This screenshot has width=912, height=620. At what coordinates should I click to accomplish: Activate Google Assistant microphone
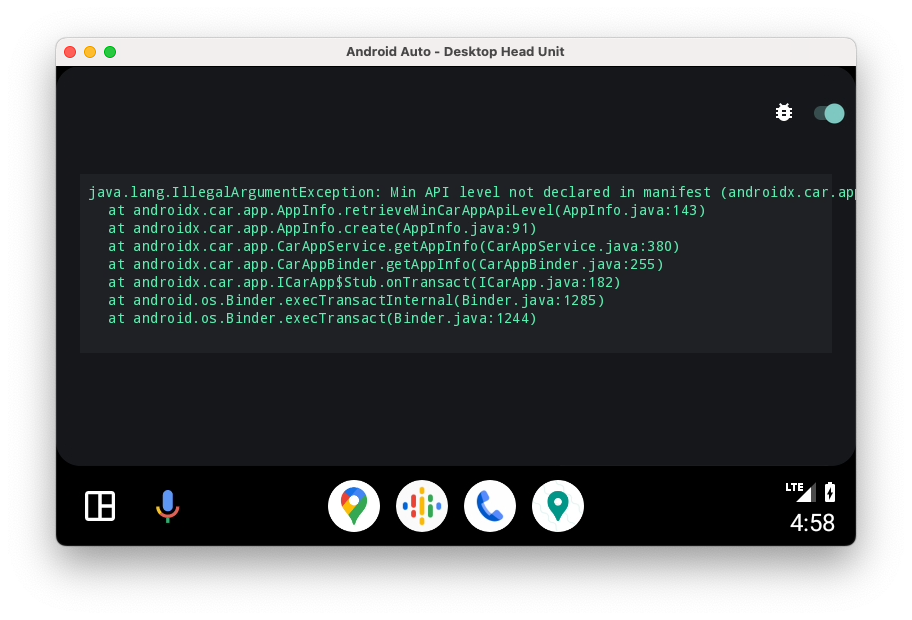tap(167, 506)
